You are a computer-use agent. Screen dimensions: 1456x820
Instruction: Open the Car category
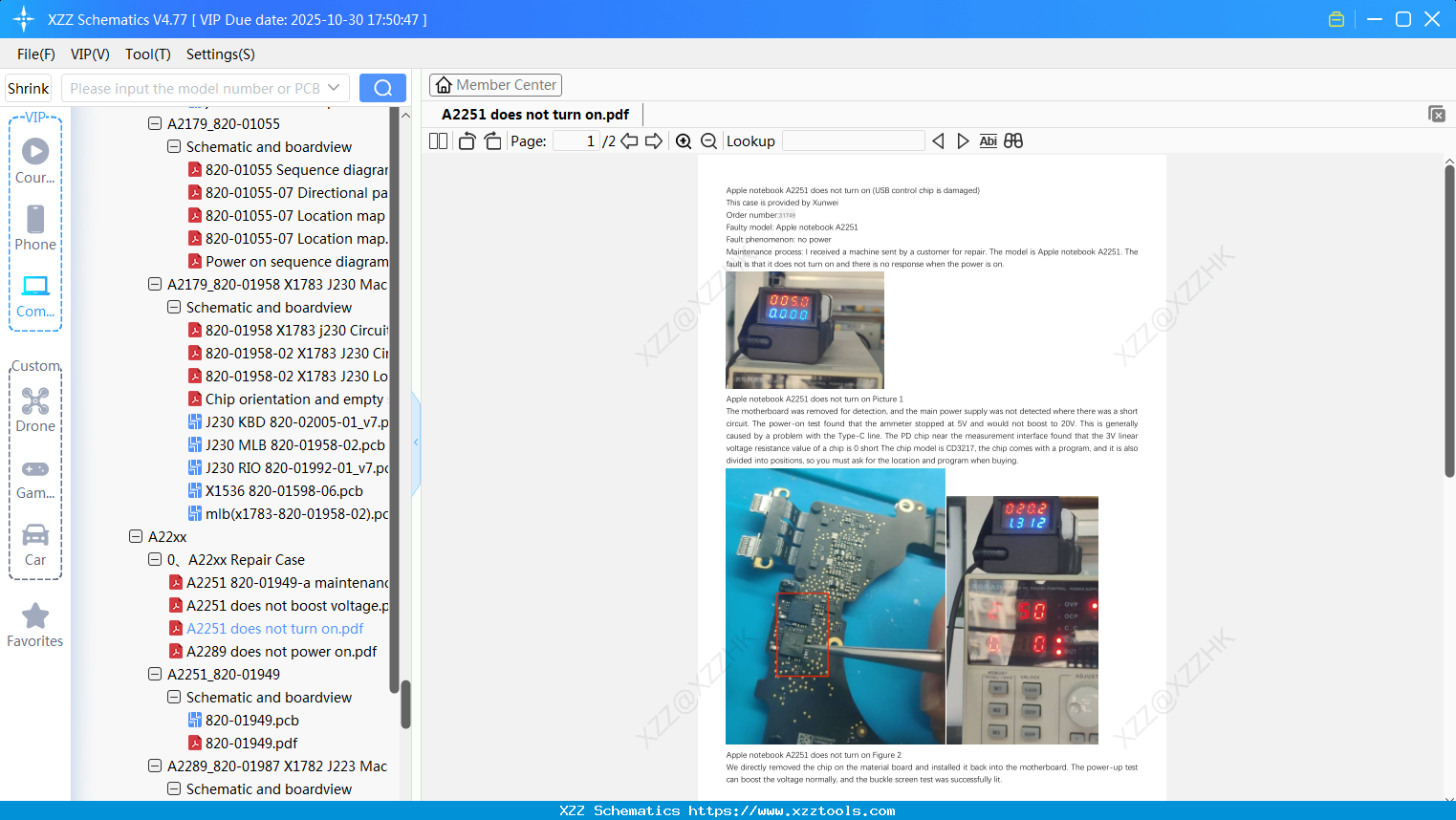[35, 545]
